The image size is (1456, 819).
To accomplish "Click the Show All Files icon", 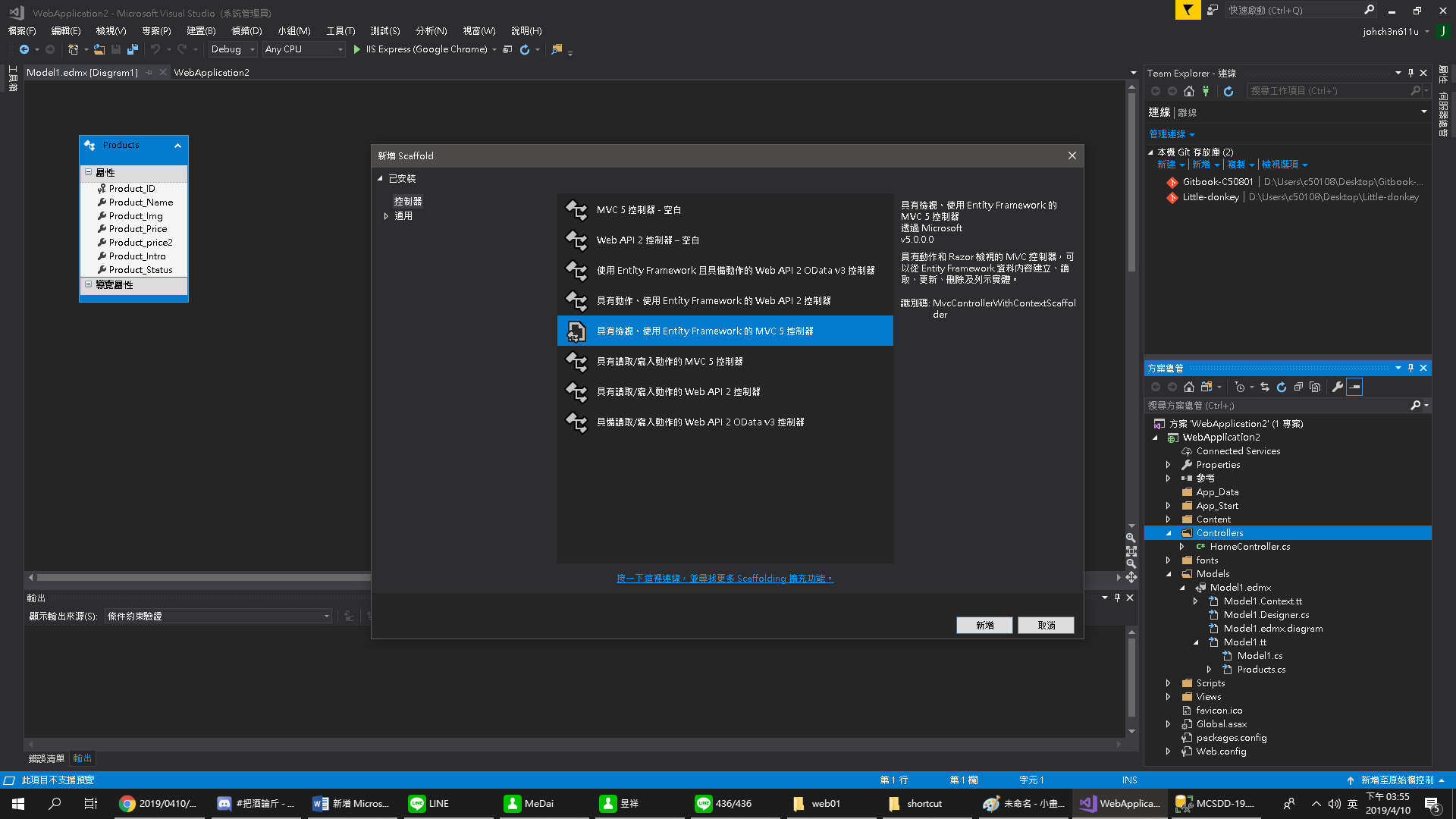I will [x=1315, y=387].
